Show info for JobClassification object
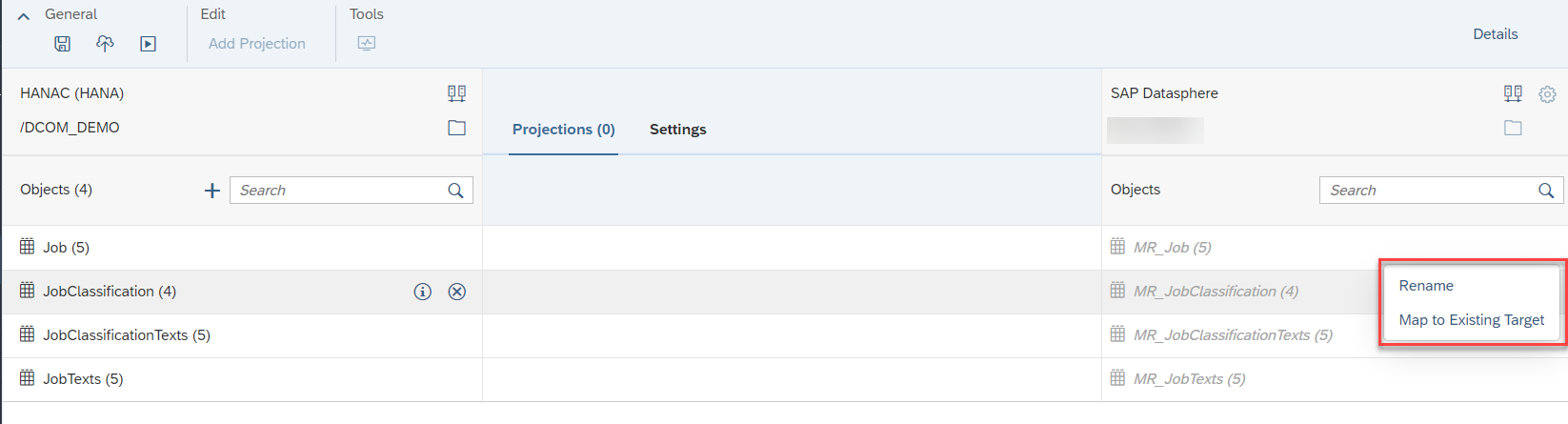Viewport: 1568px width, 424px height. tap(423, 292)
